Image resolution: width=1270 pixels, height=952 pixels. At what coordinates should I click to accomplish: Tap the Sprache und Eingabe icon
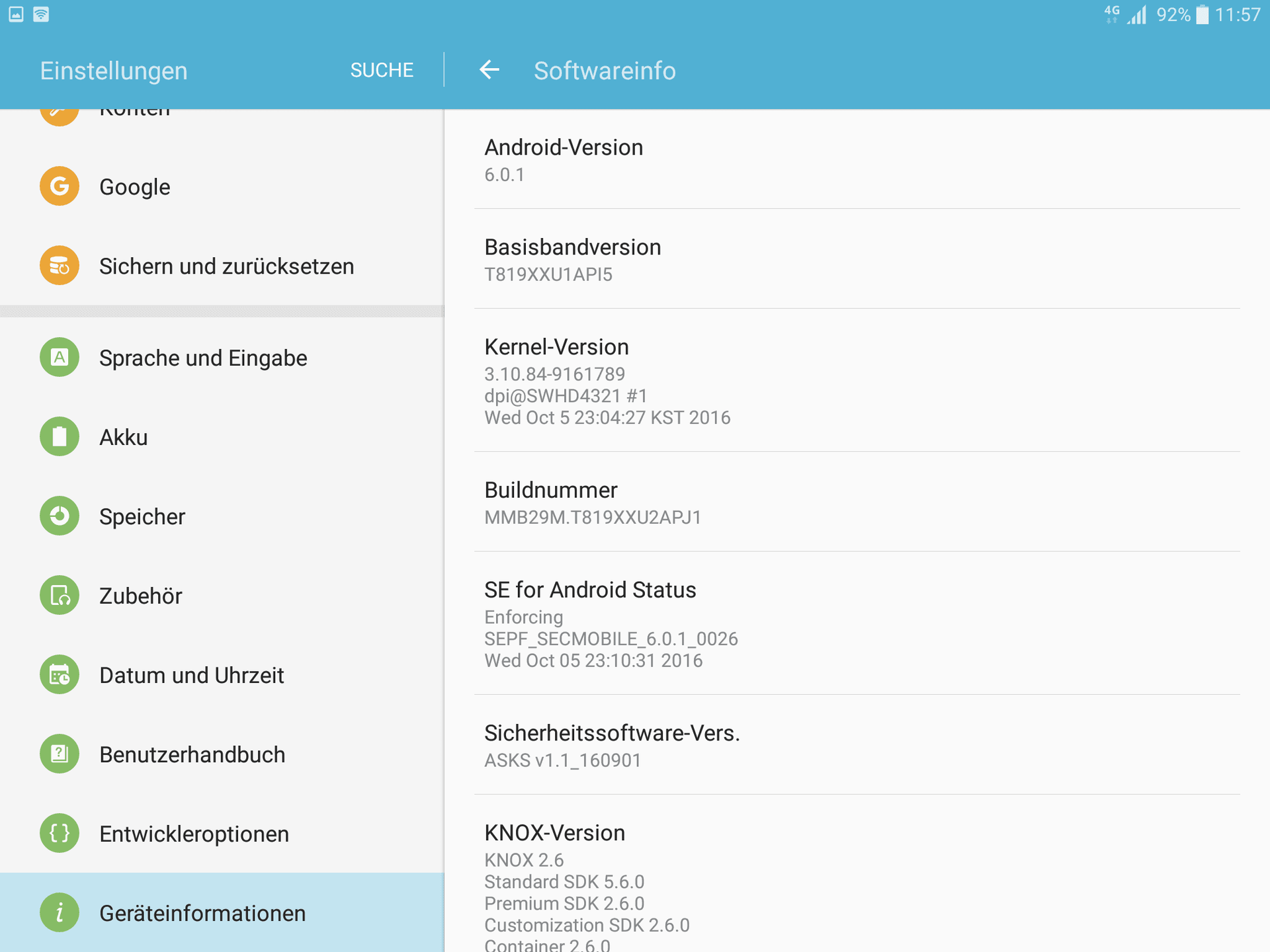60,358
